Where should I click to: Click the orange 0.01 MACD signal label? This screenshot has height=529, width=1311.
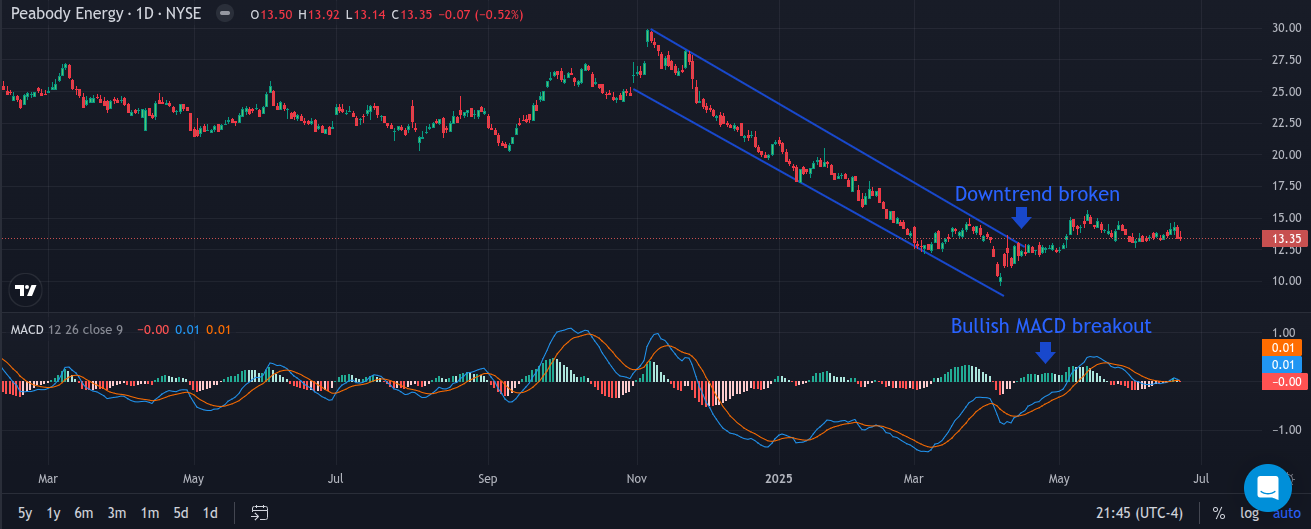pyautogui.click(x=1284, y=346)
